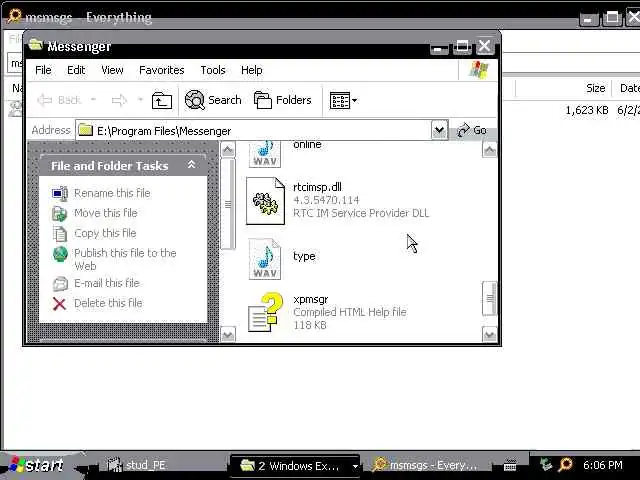Click the system clock showing 6:06 PM
This screenshot has height=480, width=640.
[602, 465]
